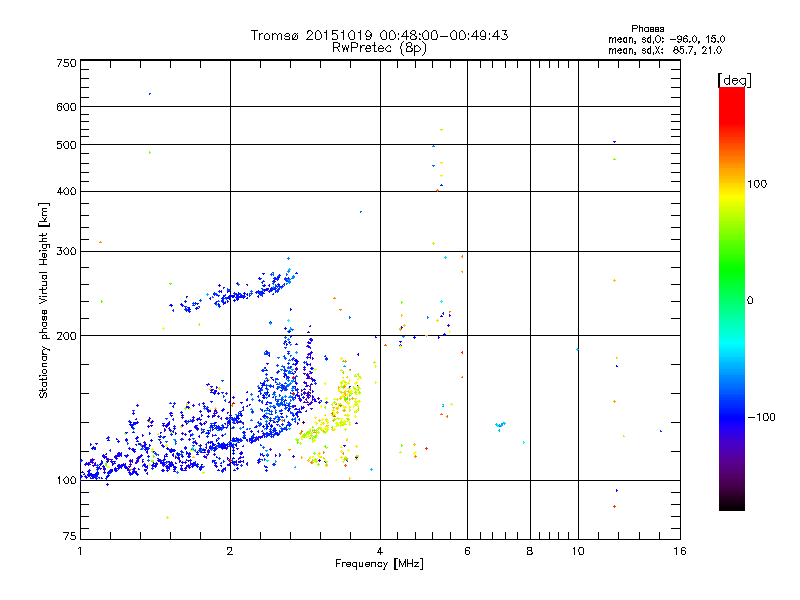Screen dimensions: 800x600
Task: Click the y-axis label '200'
Action: coord(66,336)
